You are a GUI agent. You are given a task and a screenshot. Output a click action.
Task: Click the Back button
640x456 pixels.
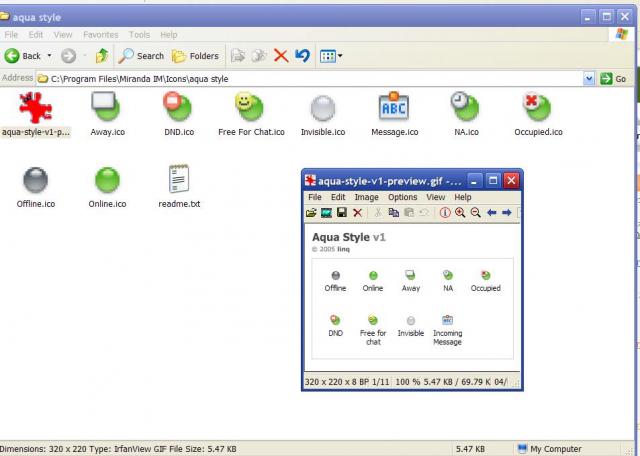(x=23, y=56)
